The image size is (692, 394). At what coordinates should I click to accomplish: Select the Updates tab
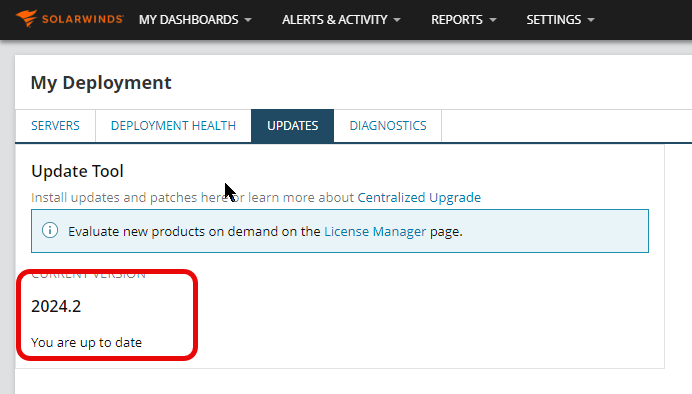(293, 126)
